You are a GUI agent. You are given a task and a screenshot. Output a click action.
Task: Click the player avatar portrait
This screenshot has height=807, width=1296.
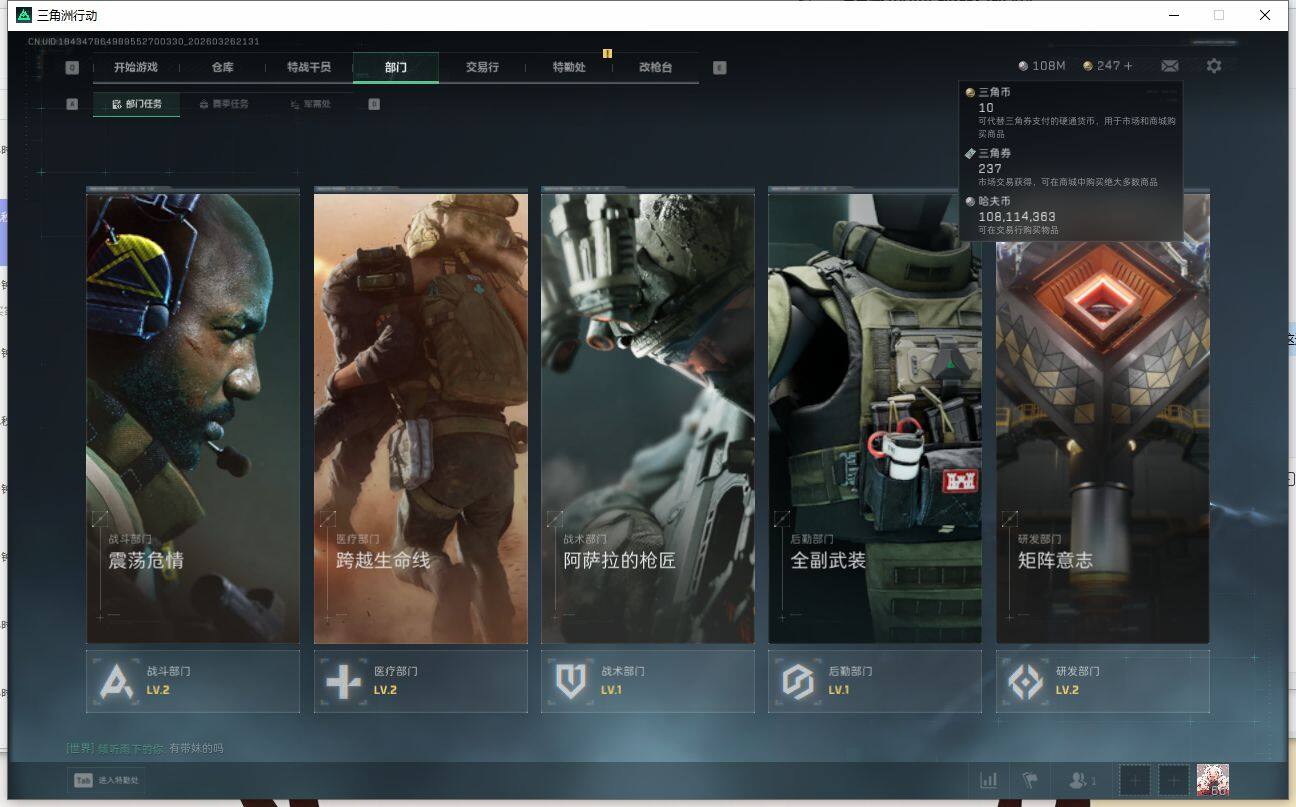click(x=1212, y=780)
